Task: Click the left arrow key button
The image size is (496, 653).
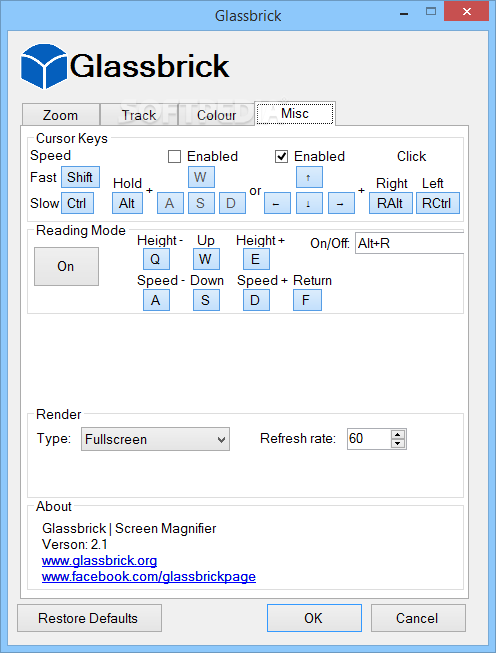Action: [277, 203]
